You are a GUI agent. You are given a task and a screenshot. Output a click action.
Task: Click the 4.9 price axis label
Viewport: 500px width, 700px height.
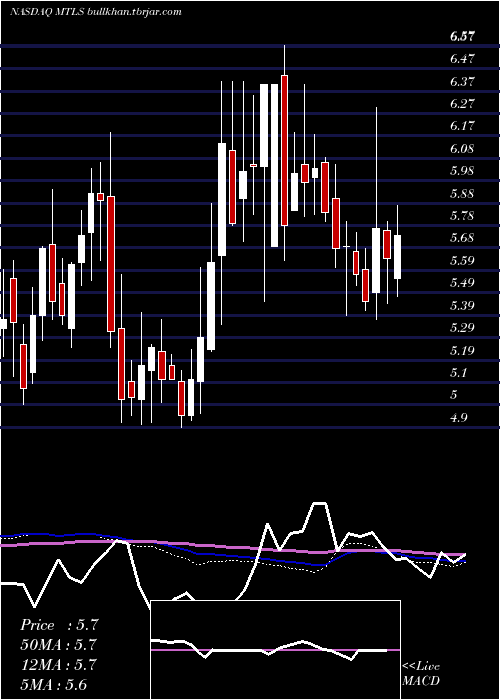[459, 418]
